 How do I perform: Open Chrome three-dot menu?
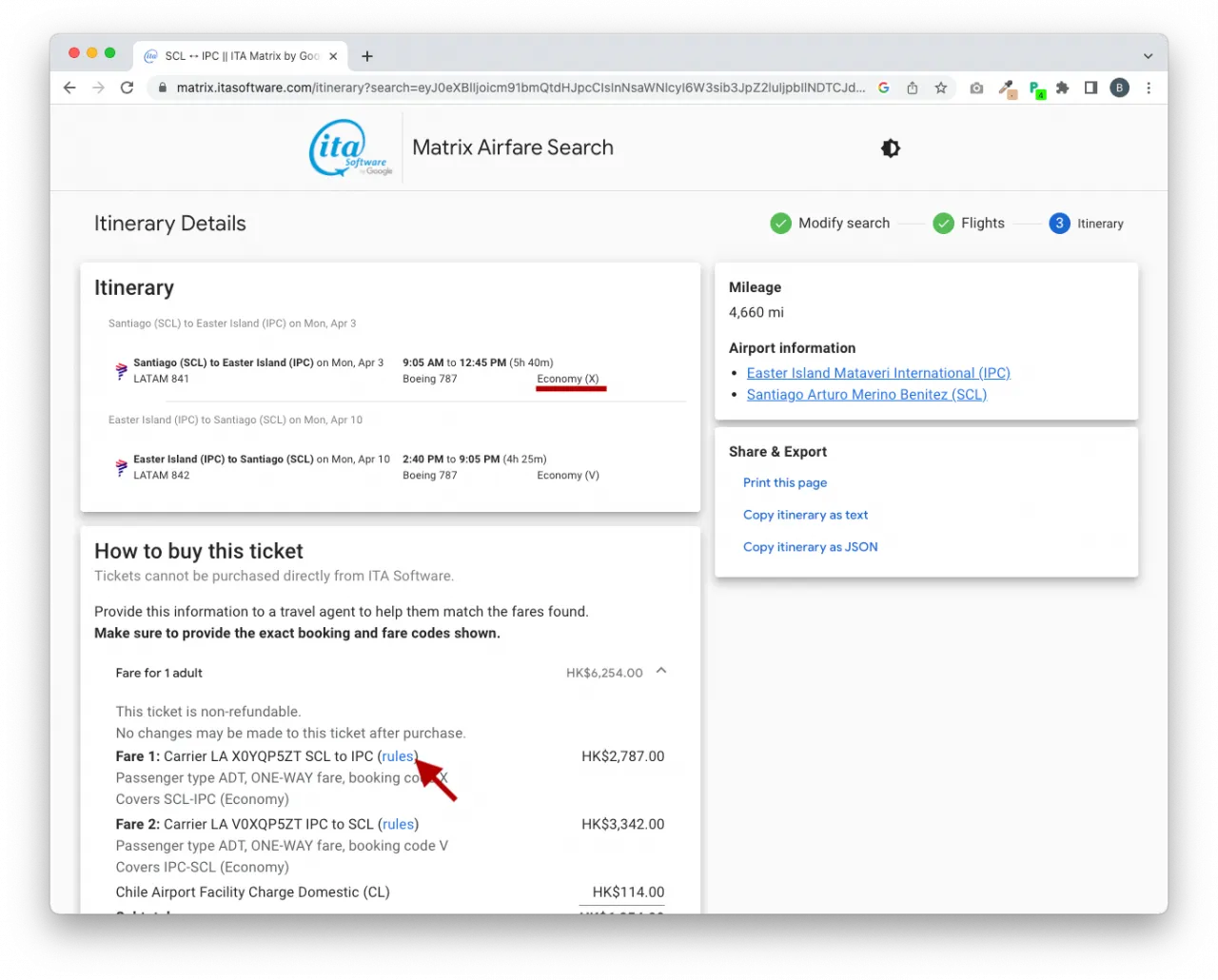click(1149, 88)
